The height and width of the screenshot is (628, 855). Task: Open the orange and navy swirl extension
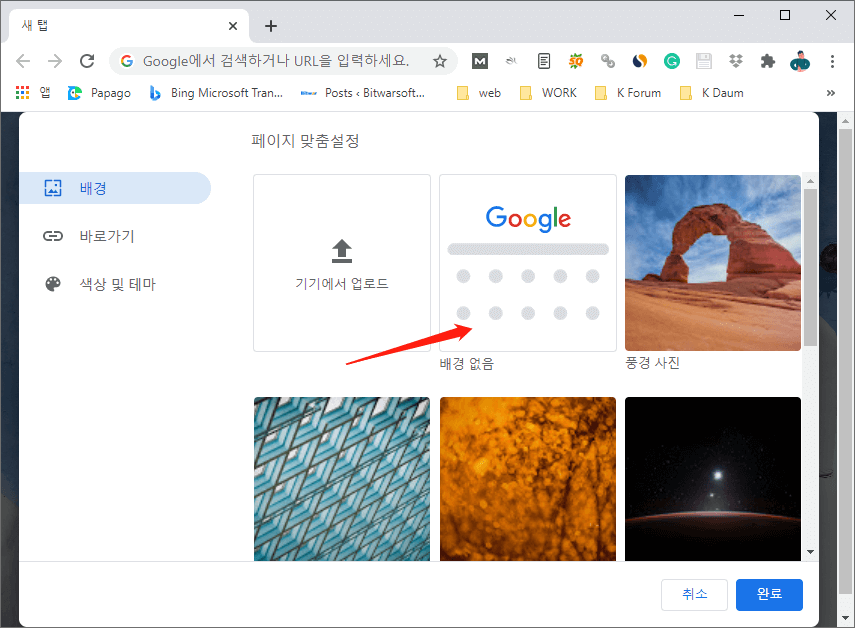640,61
